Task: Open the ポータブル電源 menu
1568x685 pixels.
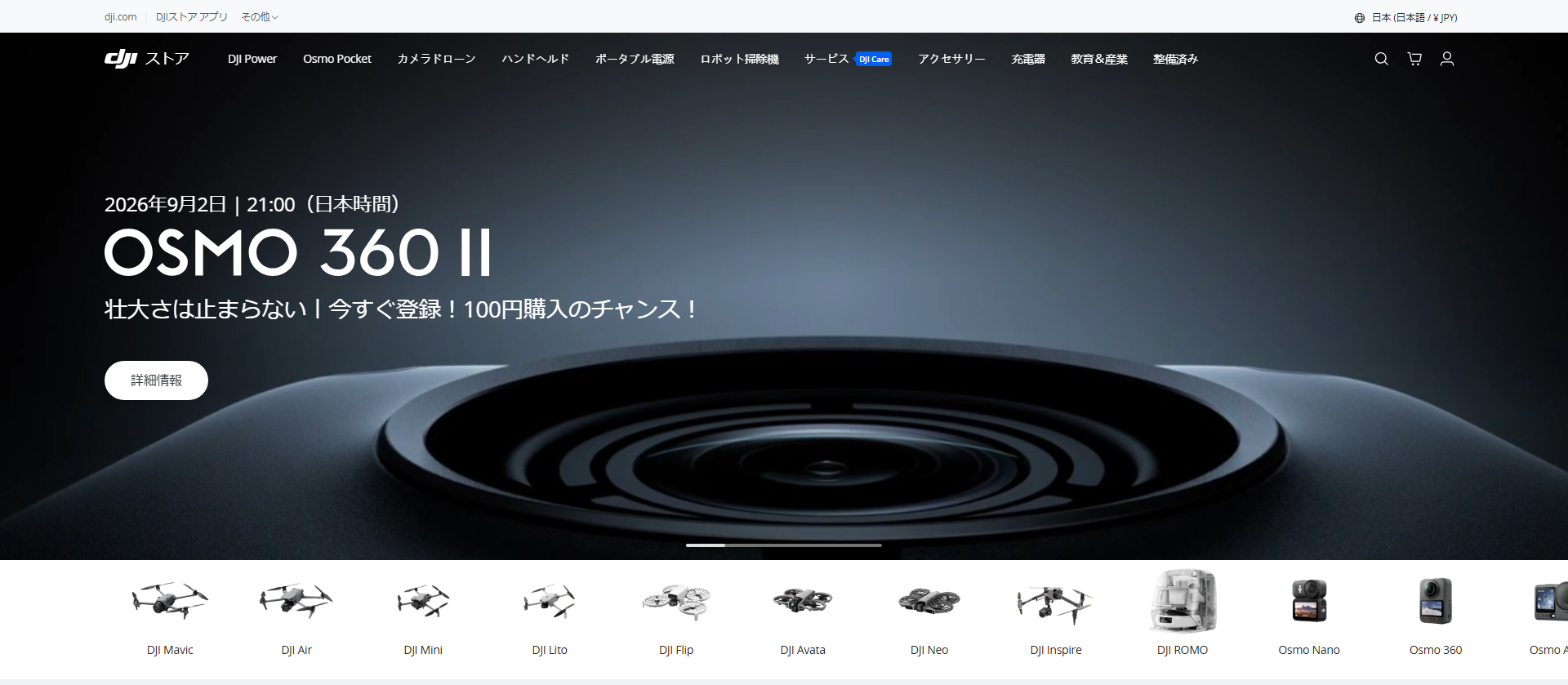Action: coord(635,59)
